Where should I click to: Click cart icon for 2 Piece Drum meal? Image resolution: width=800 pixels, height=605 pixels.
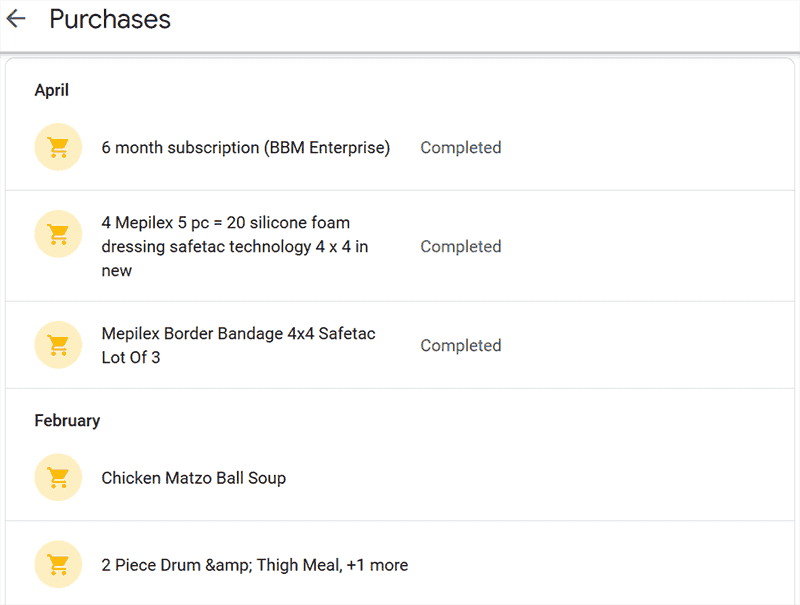point(58,565)
